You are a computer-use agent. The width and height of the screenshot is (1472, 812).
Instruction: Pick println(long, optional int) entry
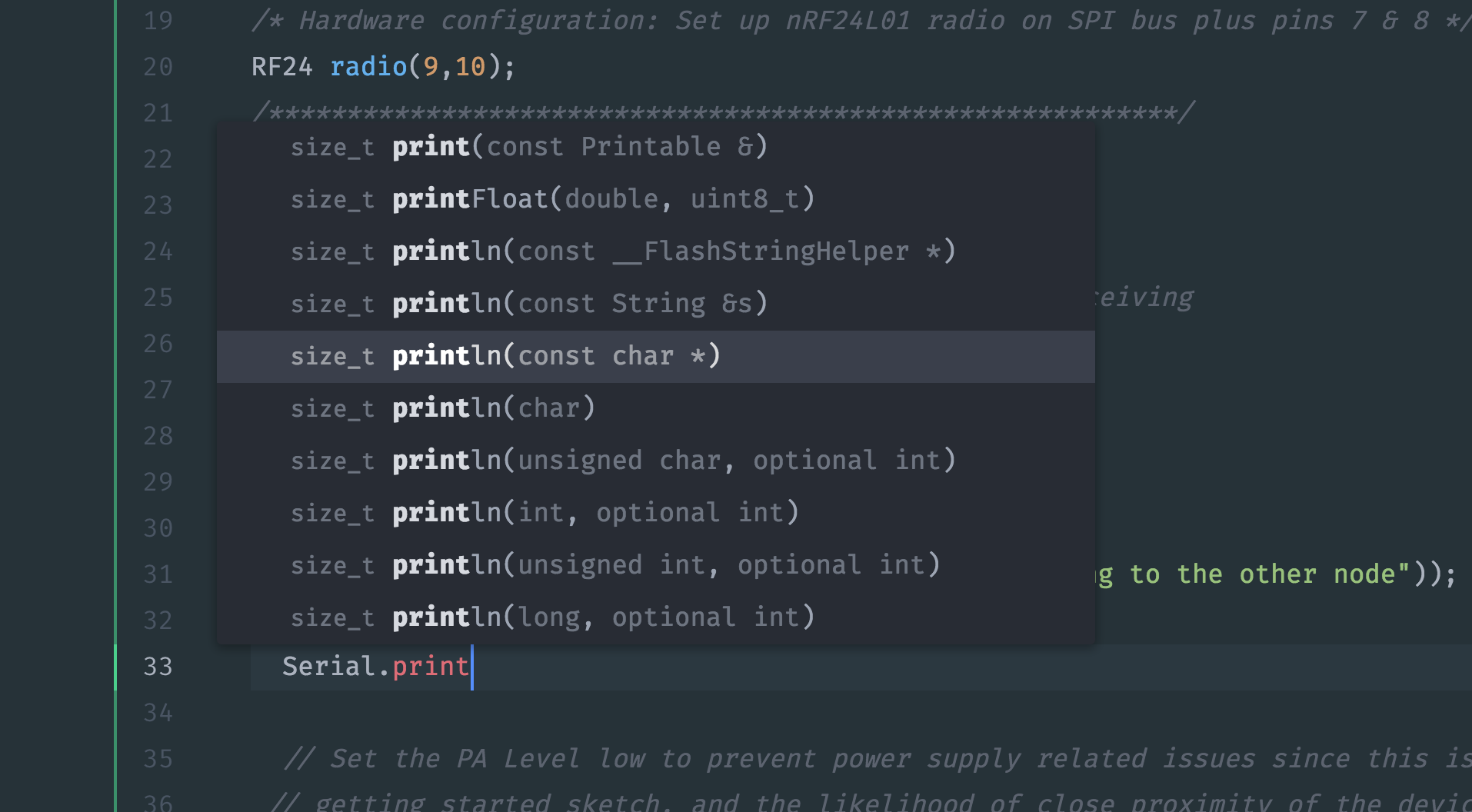[x=655, y=617]
